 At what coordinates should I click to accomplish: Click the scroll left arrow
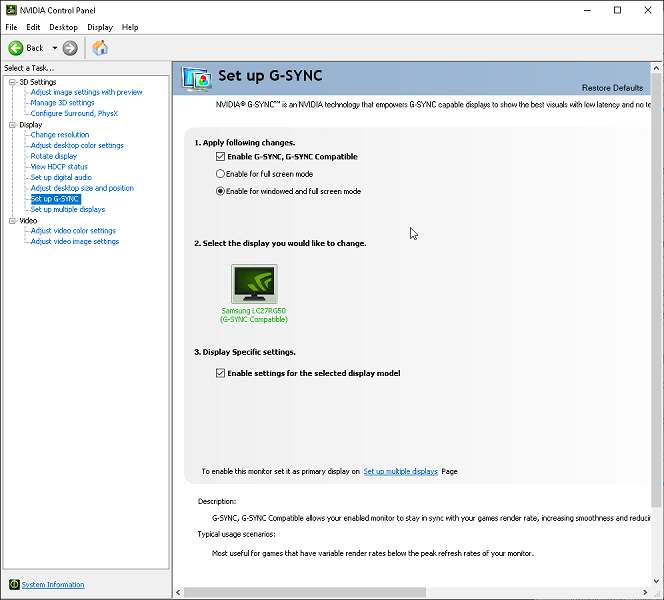click(178, 592)
